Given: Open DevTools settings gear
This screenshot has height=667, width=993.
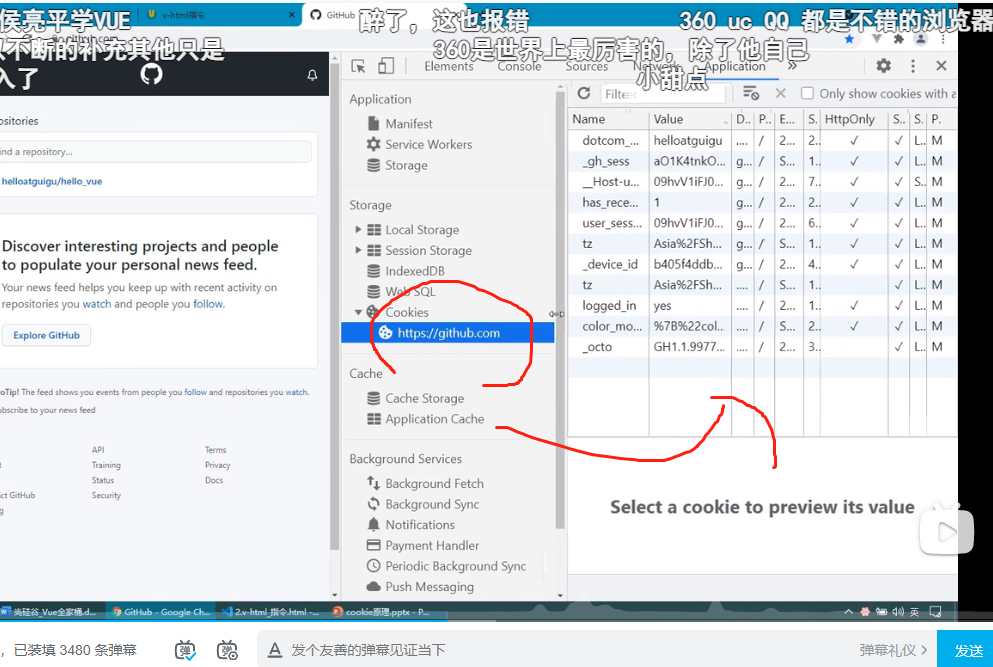Looking at the screenshot, I should (x=883, y=65).
